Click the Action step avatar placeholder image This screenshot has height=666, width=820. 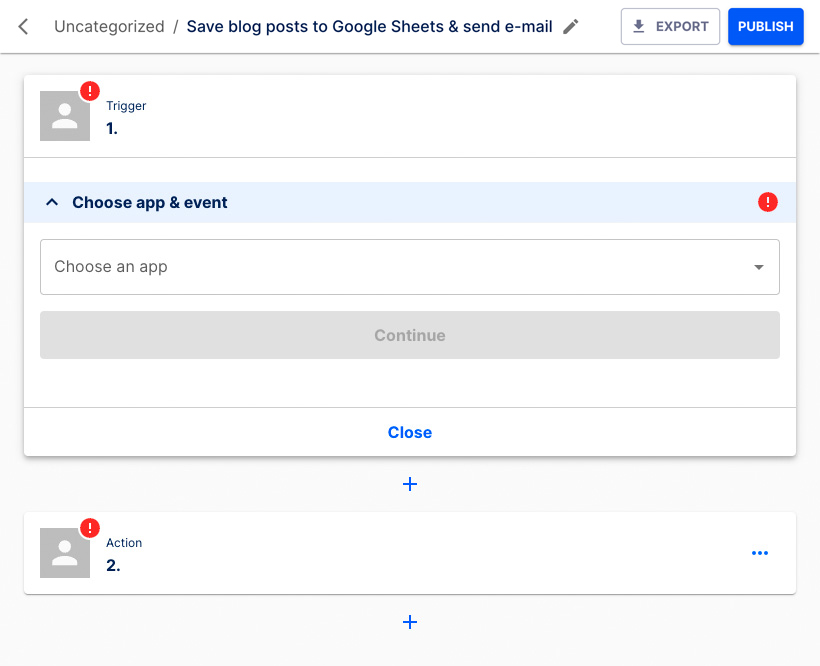click(x=64, y=552)
